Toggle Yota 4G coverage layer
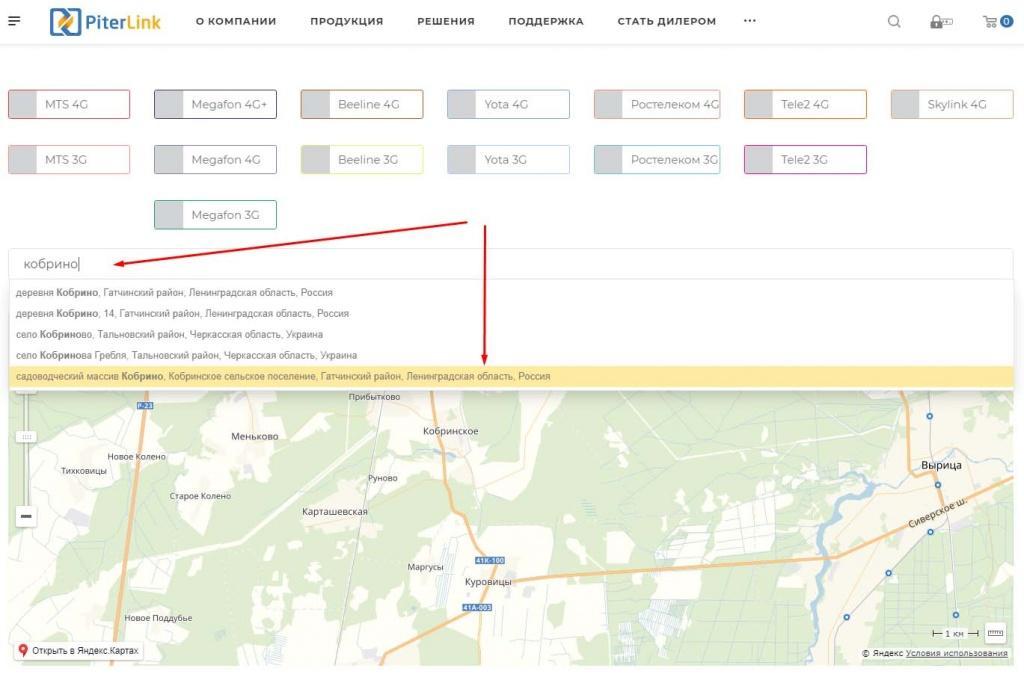Viewport: 1024px width, 674px height. [x=508, y=104]
